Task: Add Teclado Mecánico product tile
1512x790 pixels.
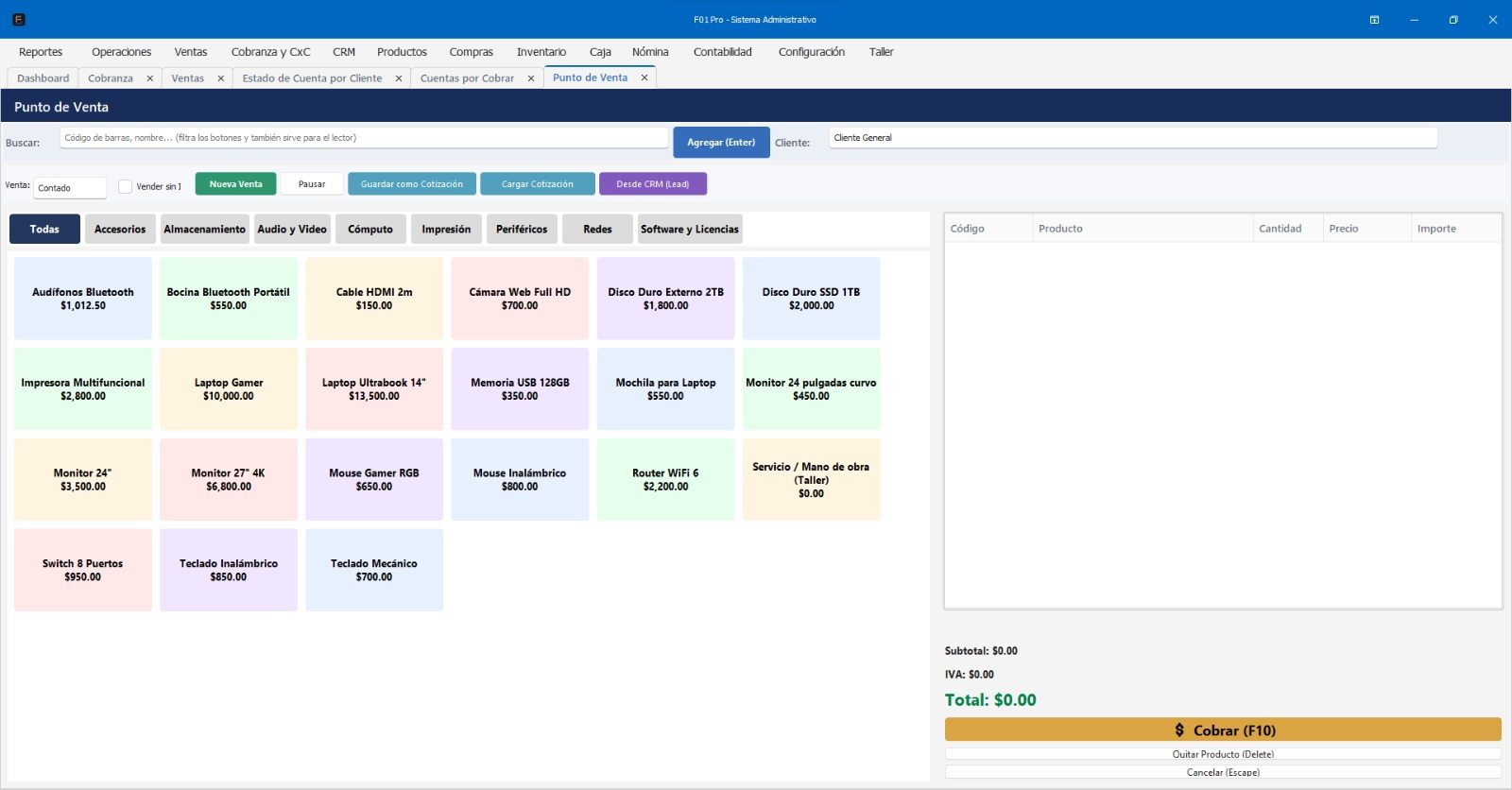Action: pyautogui.click(x=374, y=570)
